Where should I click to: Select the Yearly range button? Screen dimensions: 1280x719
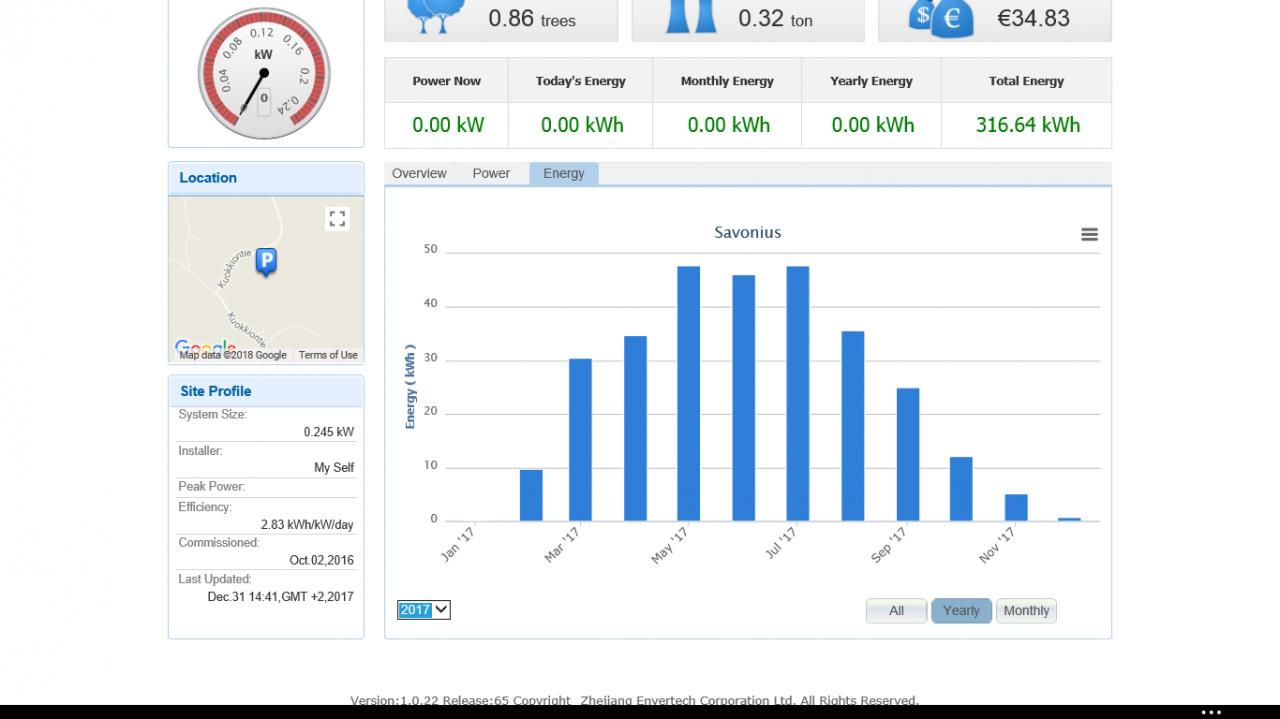pos(961,611)
